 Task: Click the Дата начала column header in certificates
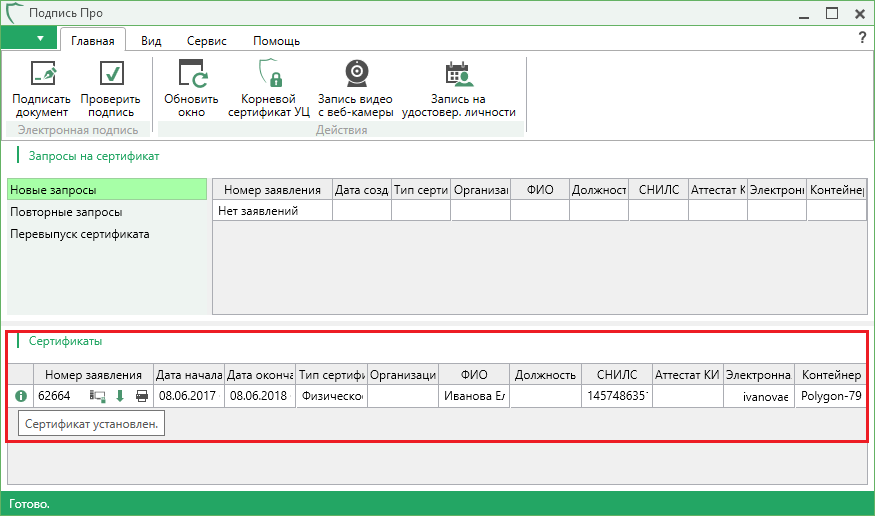189,375
